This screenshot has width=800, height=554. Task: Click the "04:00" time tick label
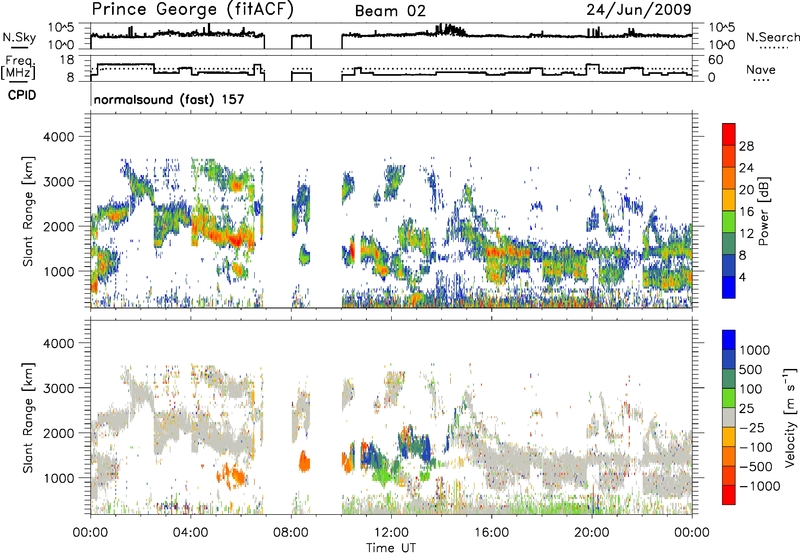(191, 533)
